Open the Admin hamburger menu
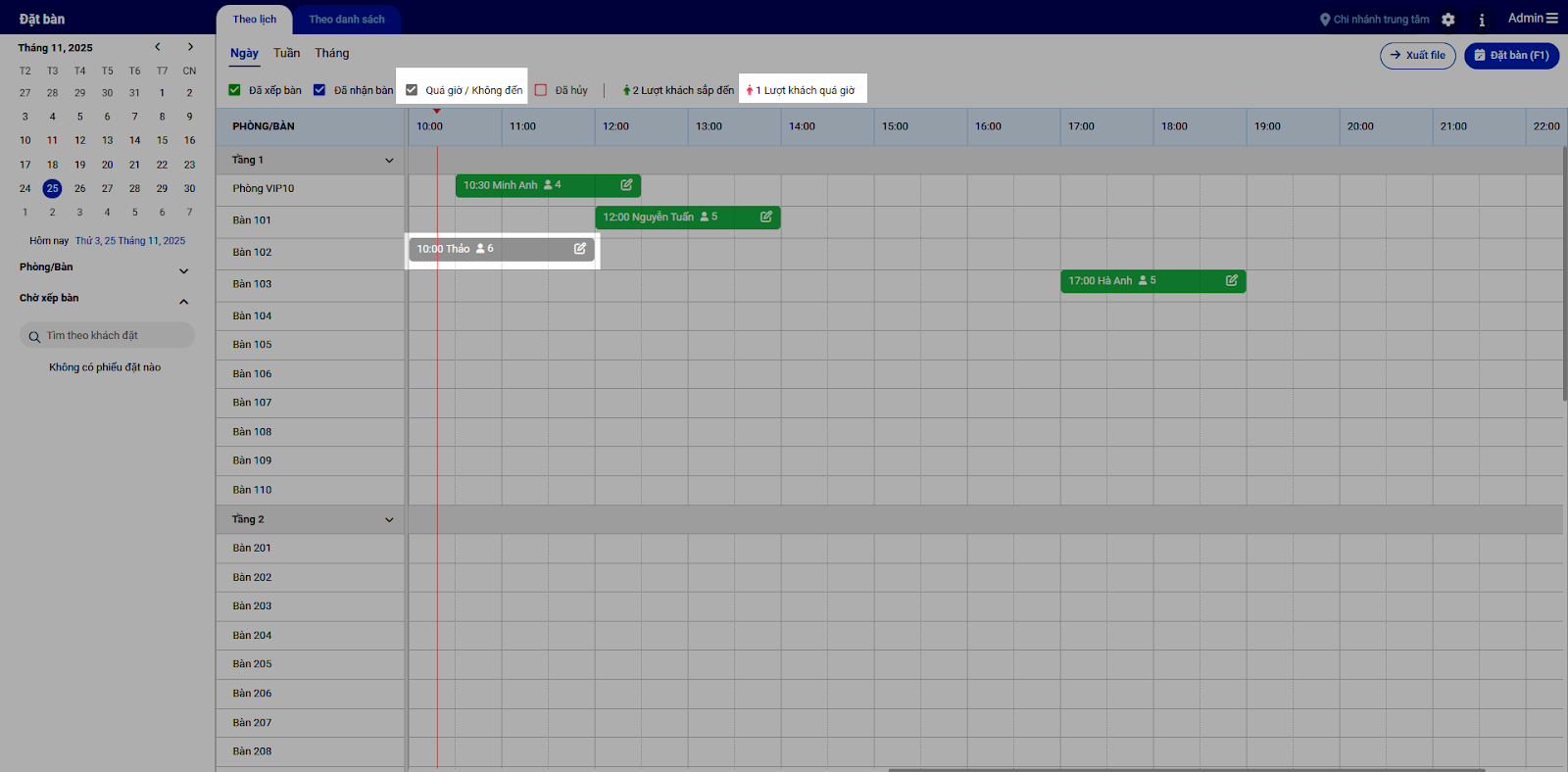 pyautogui.click(x=1552, y=19)
